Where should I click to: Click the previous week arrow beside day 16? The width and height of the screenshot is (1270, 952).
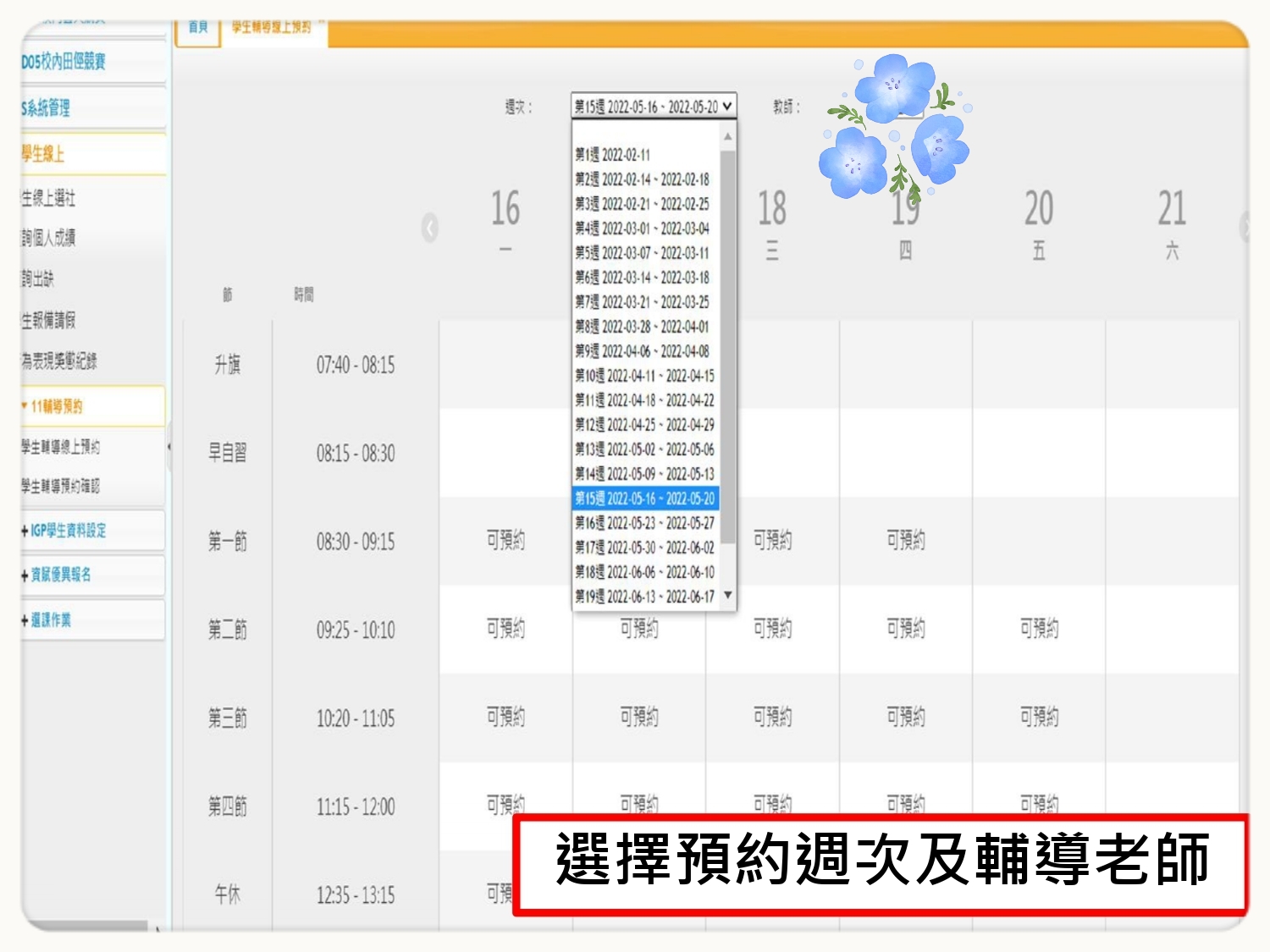tap(430, 228)
